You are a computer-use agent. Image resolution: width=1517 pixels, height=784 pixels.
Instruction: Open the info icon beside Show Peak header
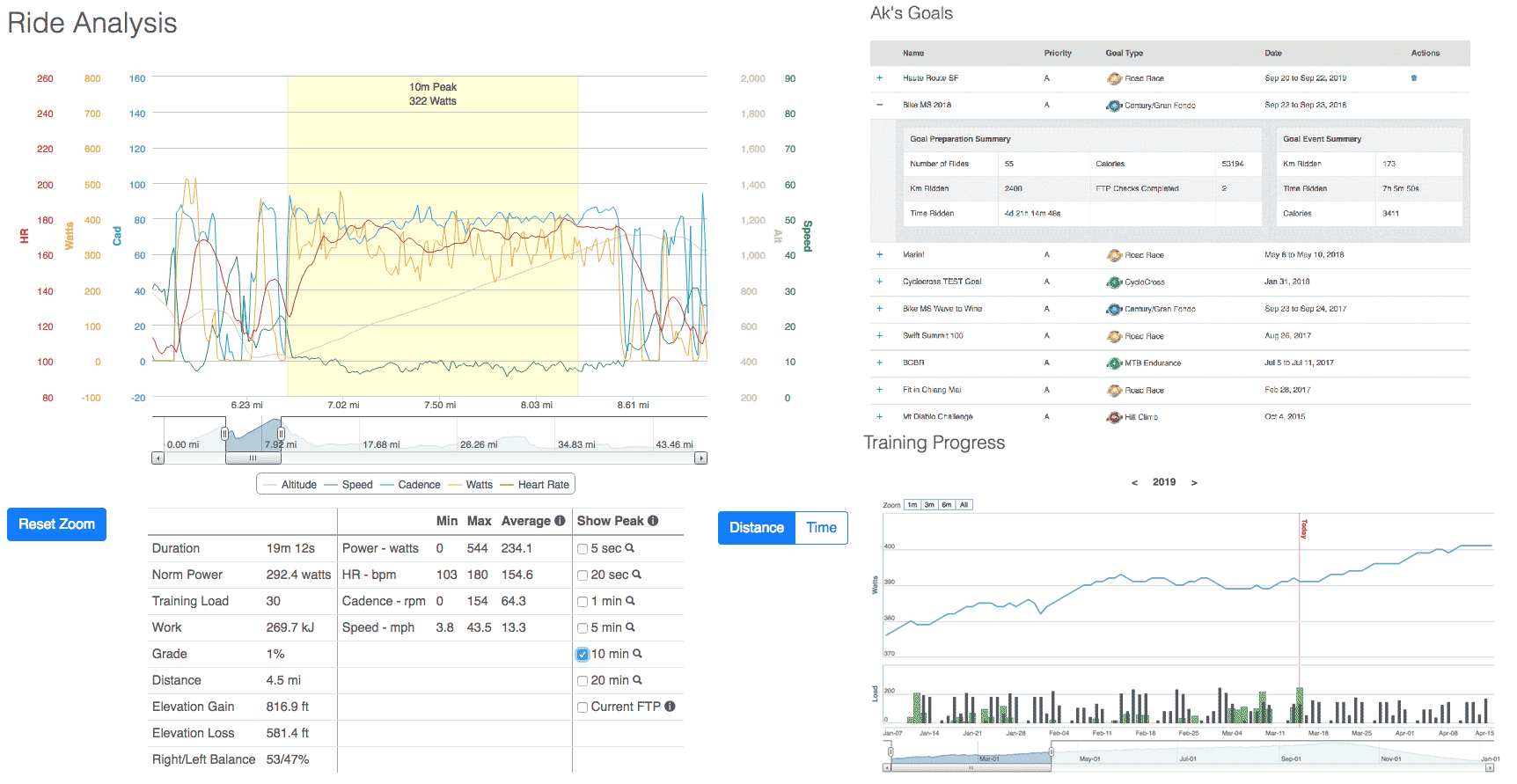pyautogui.click(x=653, y=521)
